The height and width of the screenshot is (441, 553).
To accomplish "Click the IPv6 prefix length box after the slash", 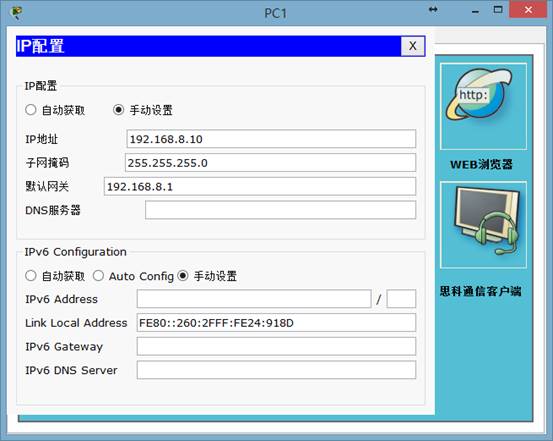I will (401, 299).
